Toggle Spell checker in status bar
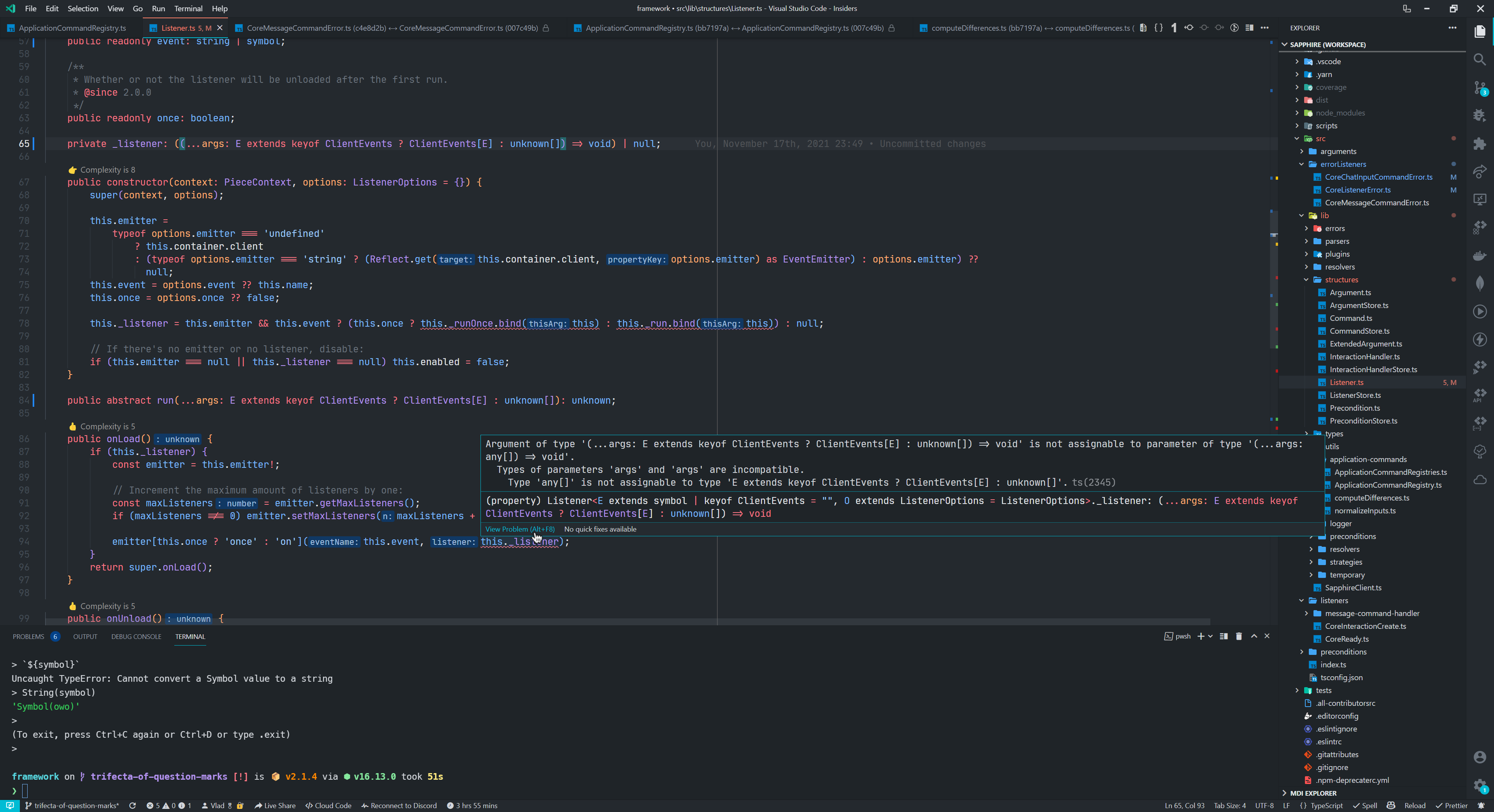The width and height of the screenshot is (1494, 812). tap(1365, 806)
